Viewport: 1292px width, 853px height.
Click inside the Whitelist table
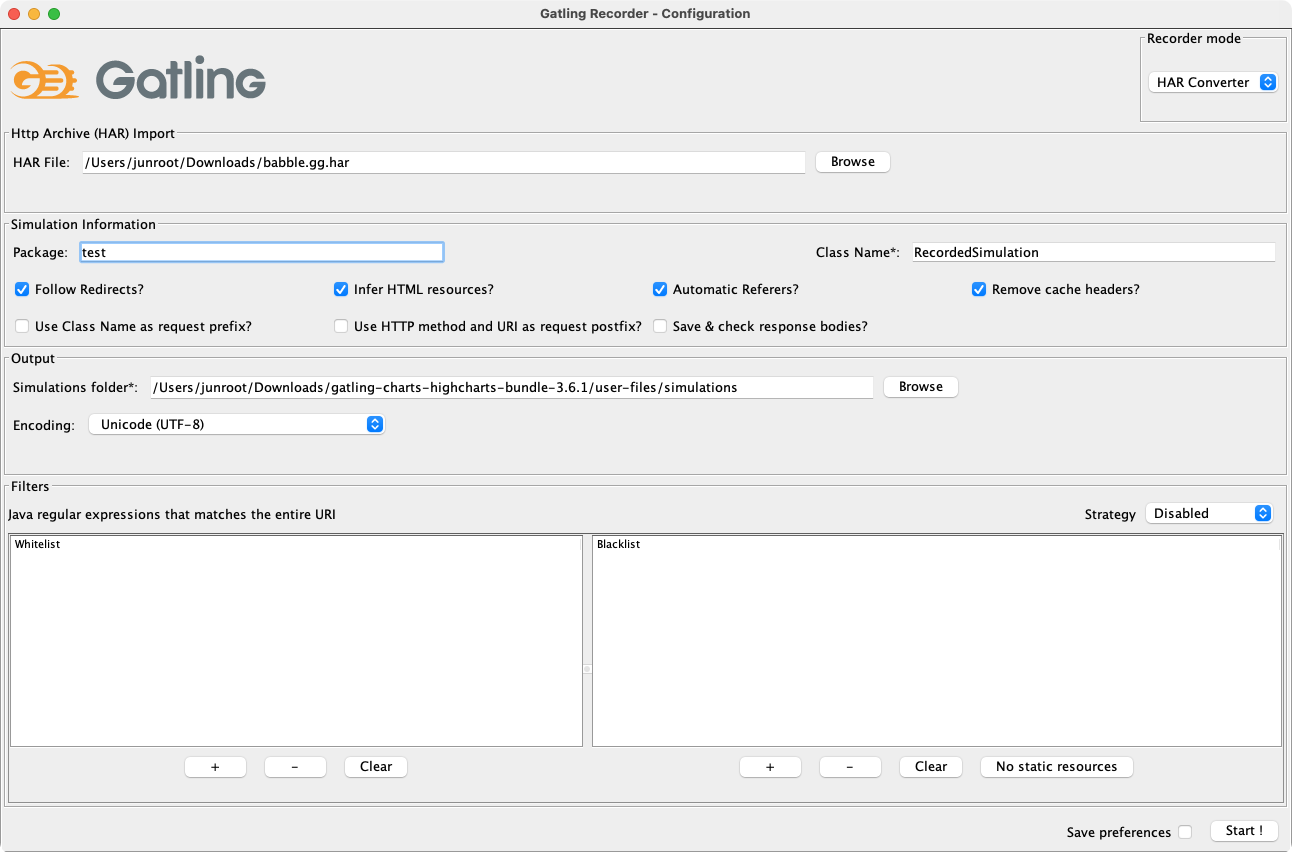click(296, 641)
